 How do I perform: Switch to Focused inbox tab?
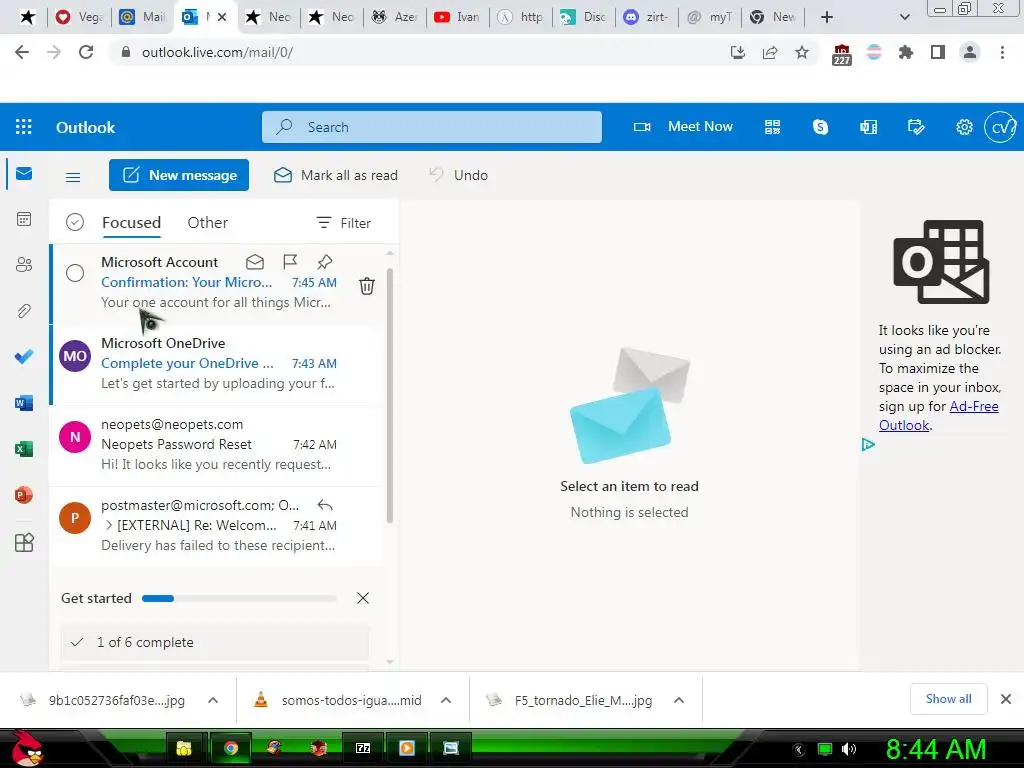(x=131, y=223)
